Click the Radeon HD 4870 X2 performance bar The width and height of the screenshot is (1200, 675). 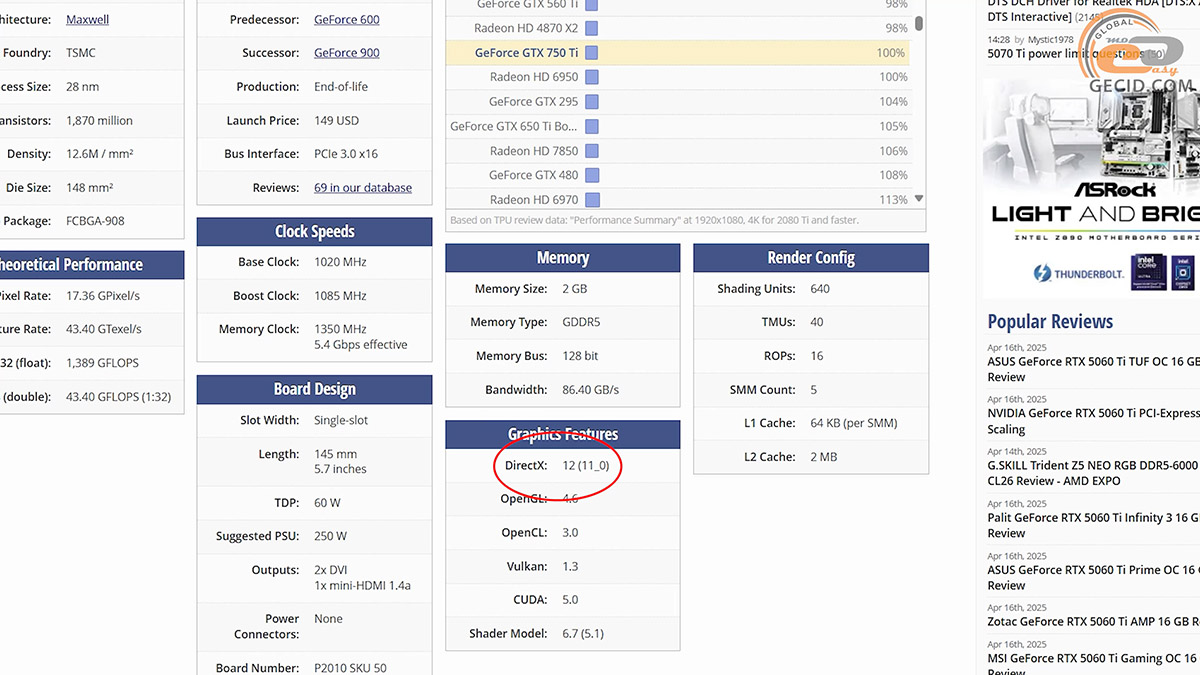pyautogui.click(x=591, y=28)
